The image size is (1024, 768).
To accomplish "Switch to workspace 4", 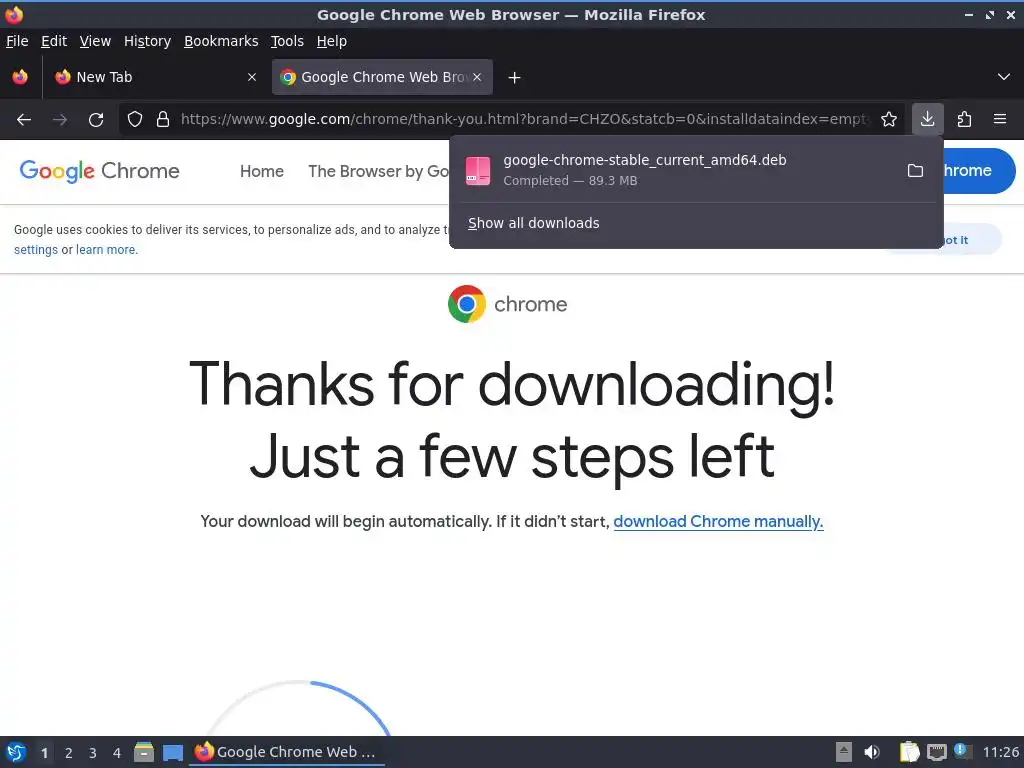I will (117, 753).
